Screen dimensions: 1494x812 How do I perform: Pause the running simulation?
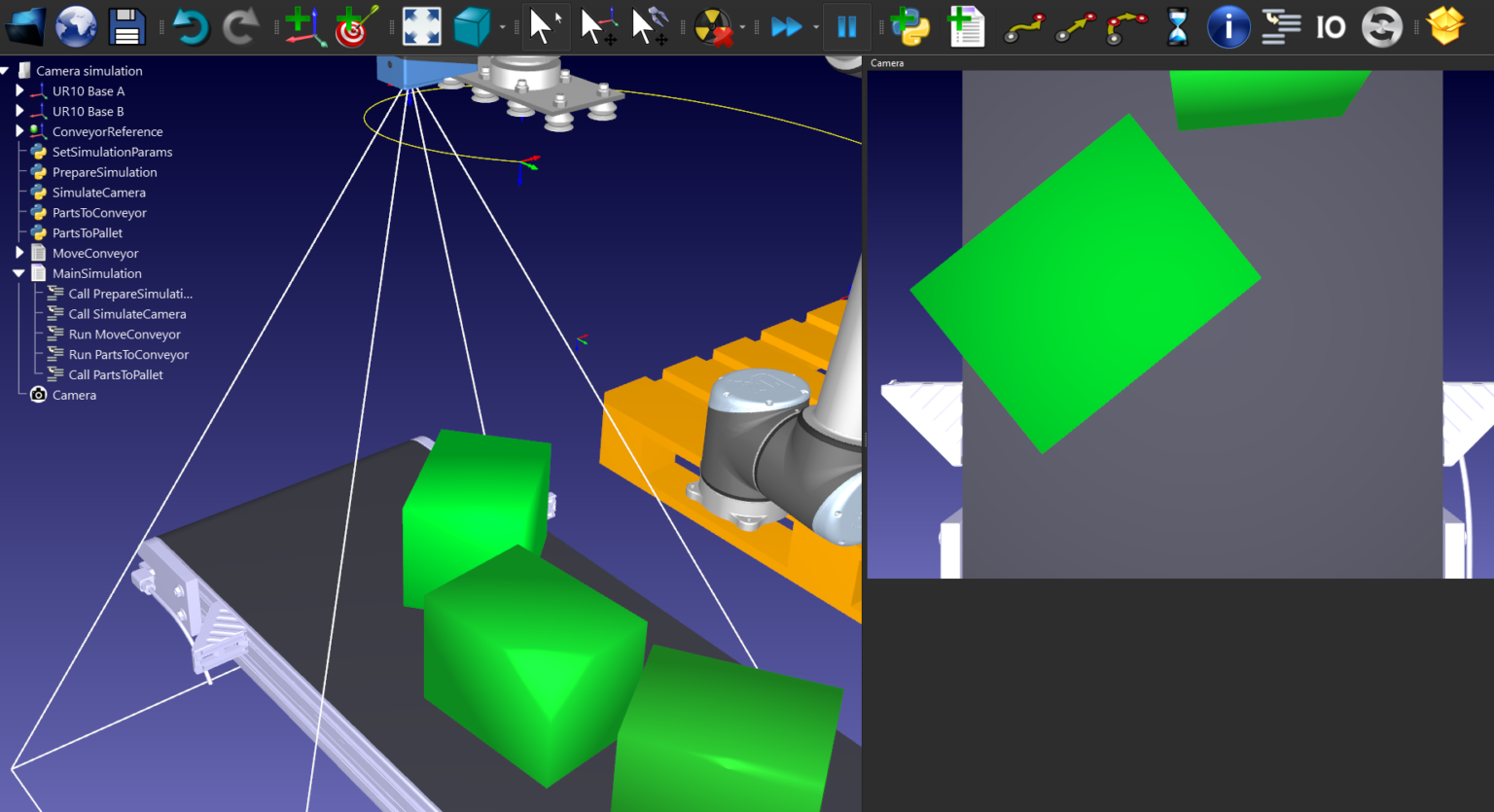(846, 26)
